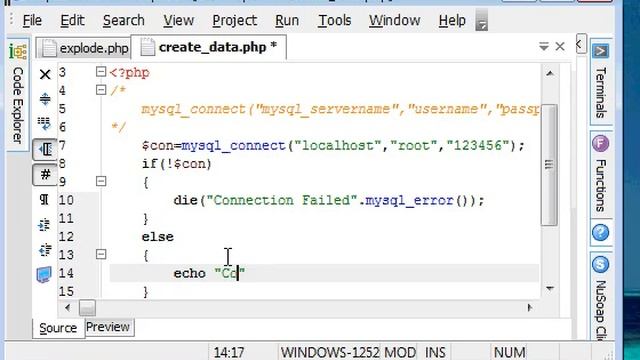Click the vertical scrollbar thumb
The width and height of the screenshot is (640, 360).
tap(549, 165)
